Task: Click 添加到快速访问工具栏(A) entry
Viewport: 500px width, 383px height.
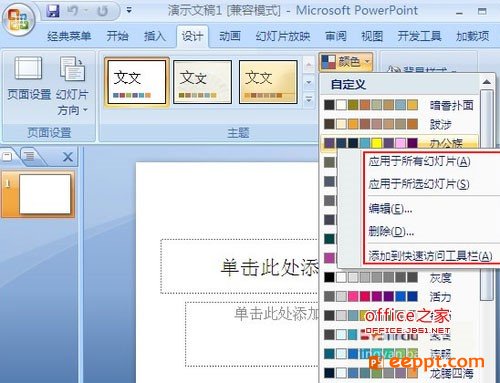Action: tap(430, 256)
